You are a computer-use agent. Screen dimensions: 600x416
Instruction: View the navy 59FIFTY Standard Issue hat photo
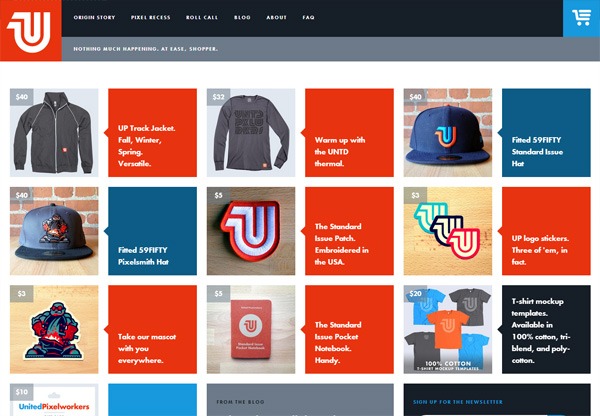coord(448,133)
